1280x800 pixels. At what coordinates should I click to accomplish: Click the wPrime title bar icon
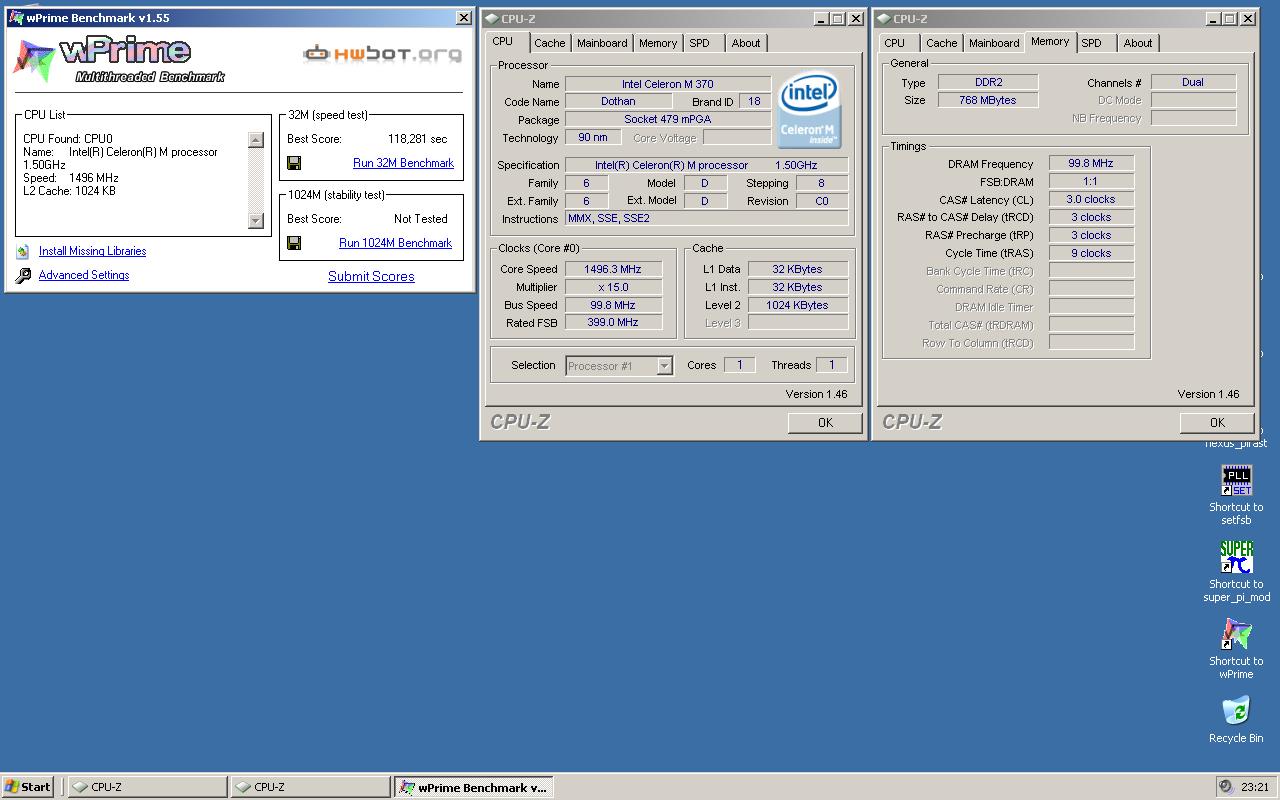click(x=16, y=18)
